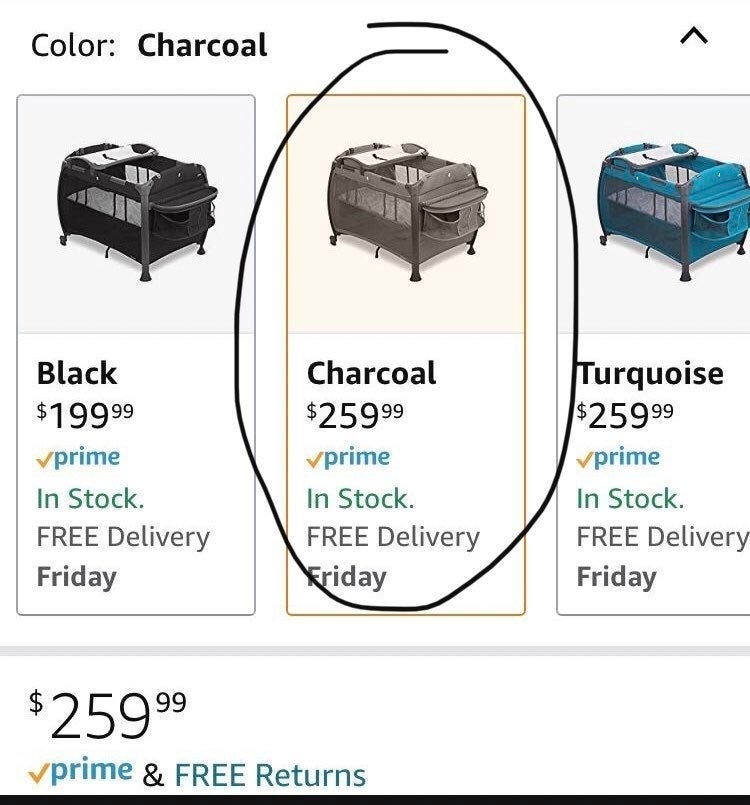Choose the Turquoise color option label

pyautogui.click(x=650, y=373)
